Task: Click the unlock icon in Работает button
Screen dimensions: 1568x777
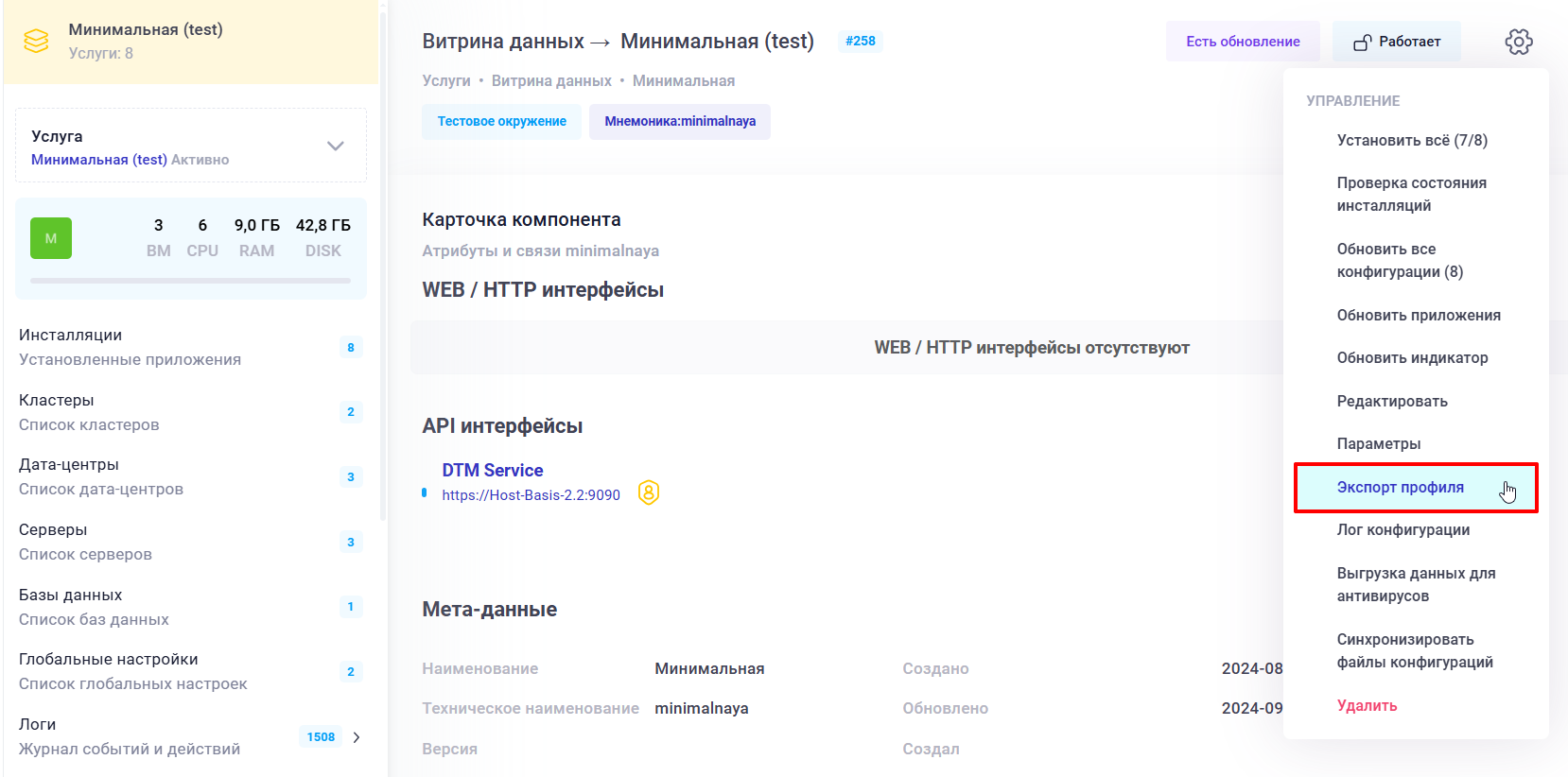Action: 1362,43
